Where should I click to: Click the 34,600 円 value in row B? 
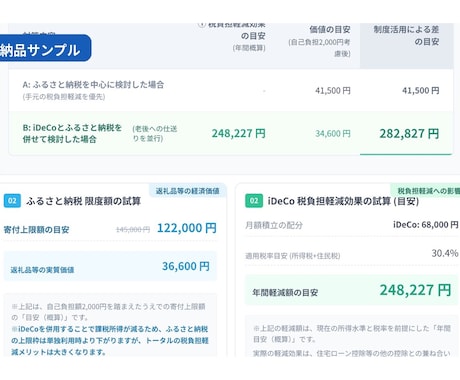coord(333,134)
